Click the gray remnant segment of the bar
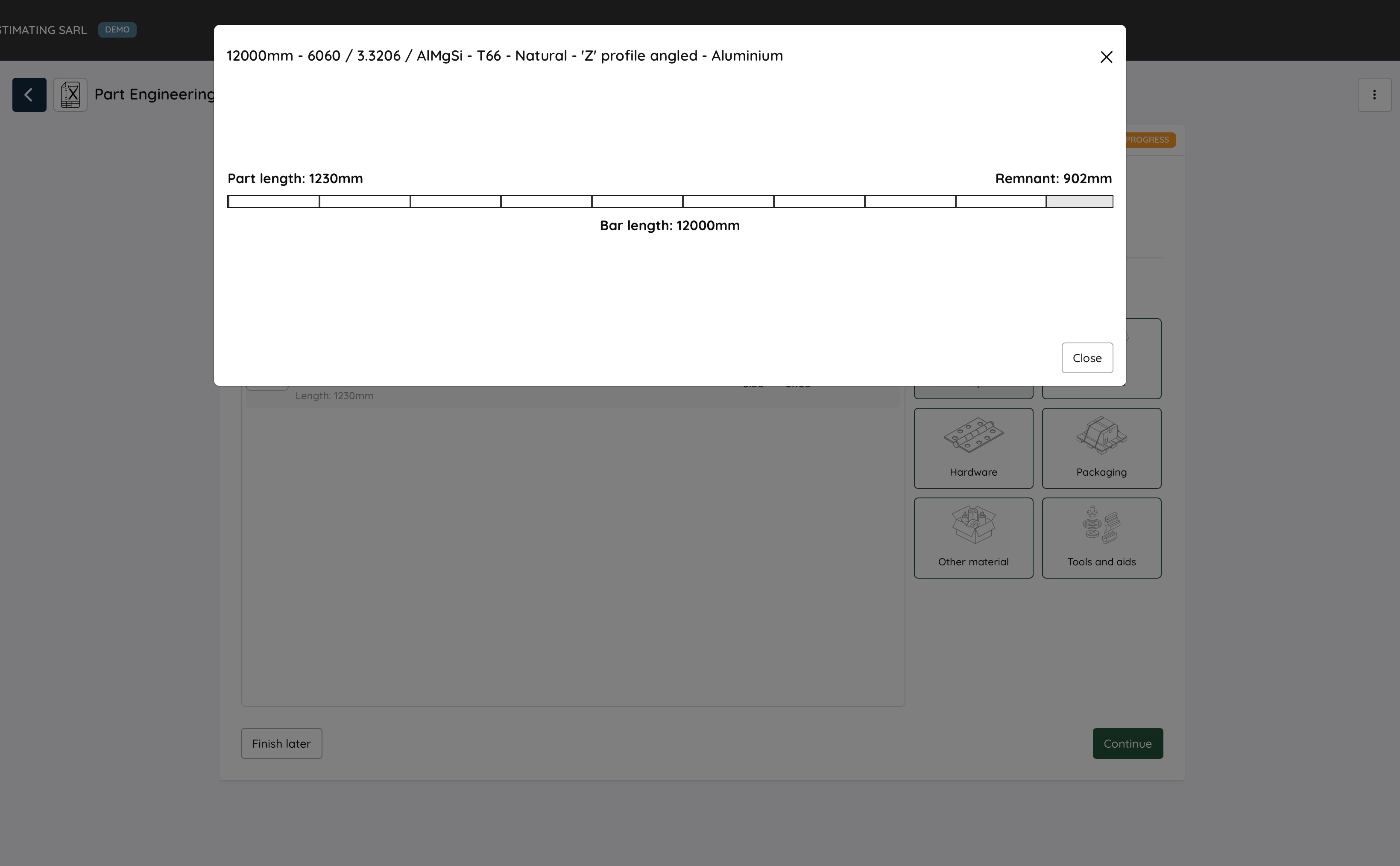The width and height of the screenshot is (1400, 866). point(1079,202)
